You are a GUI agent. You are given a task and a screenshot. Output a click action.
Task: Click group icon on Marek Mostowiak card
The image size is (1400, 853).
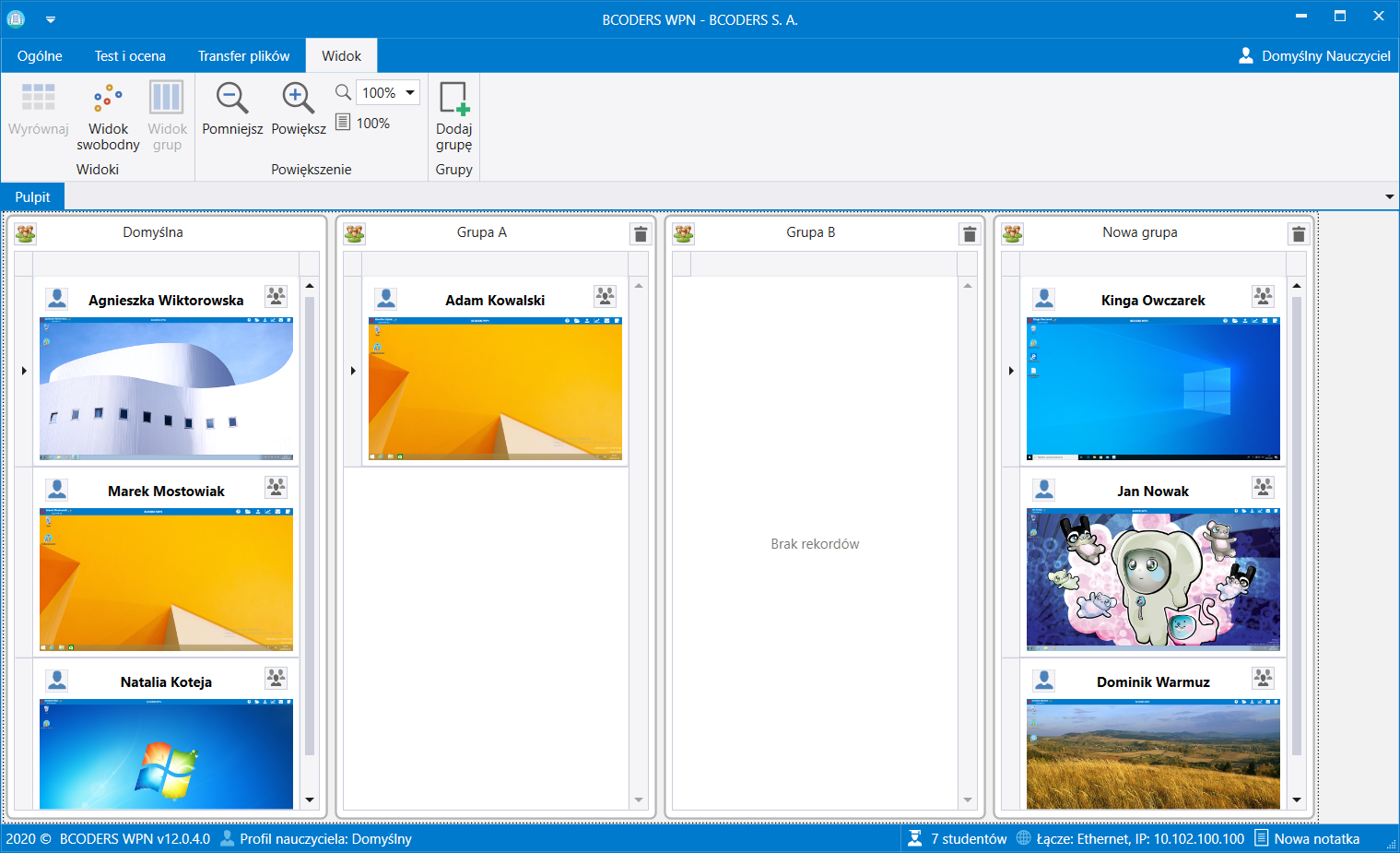coord(276,487)
